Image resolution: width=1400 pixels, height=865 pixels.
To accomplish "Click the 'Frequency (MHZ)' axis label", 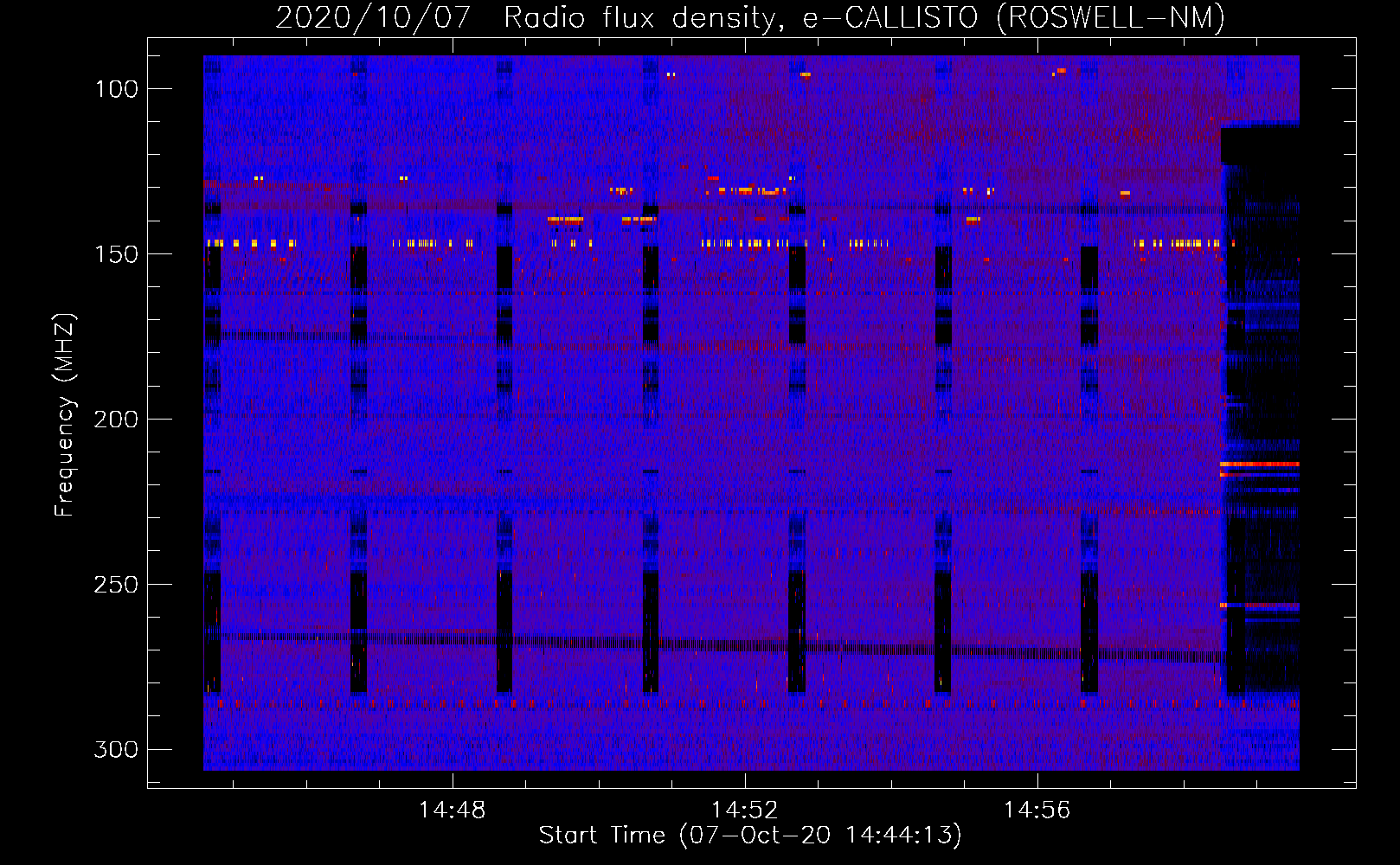I will pyautogui.click(x=65, y=414).
